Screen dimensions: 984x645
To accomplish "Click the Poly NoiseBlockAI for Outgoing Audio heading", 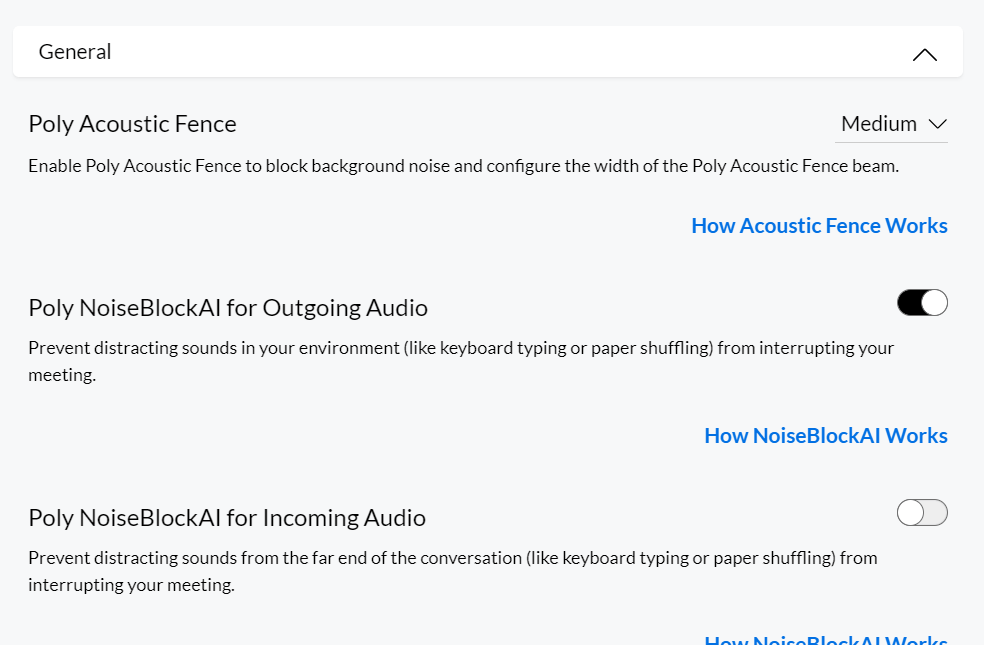I will 228,308.
